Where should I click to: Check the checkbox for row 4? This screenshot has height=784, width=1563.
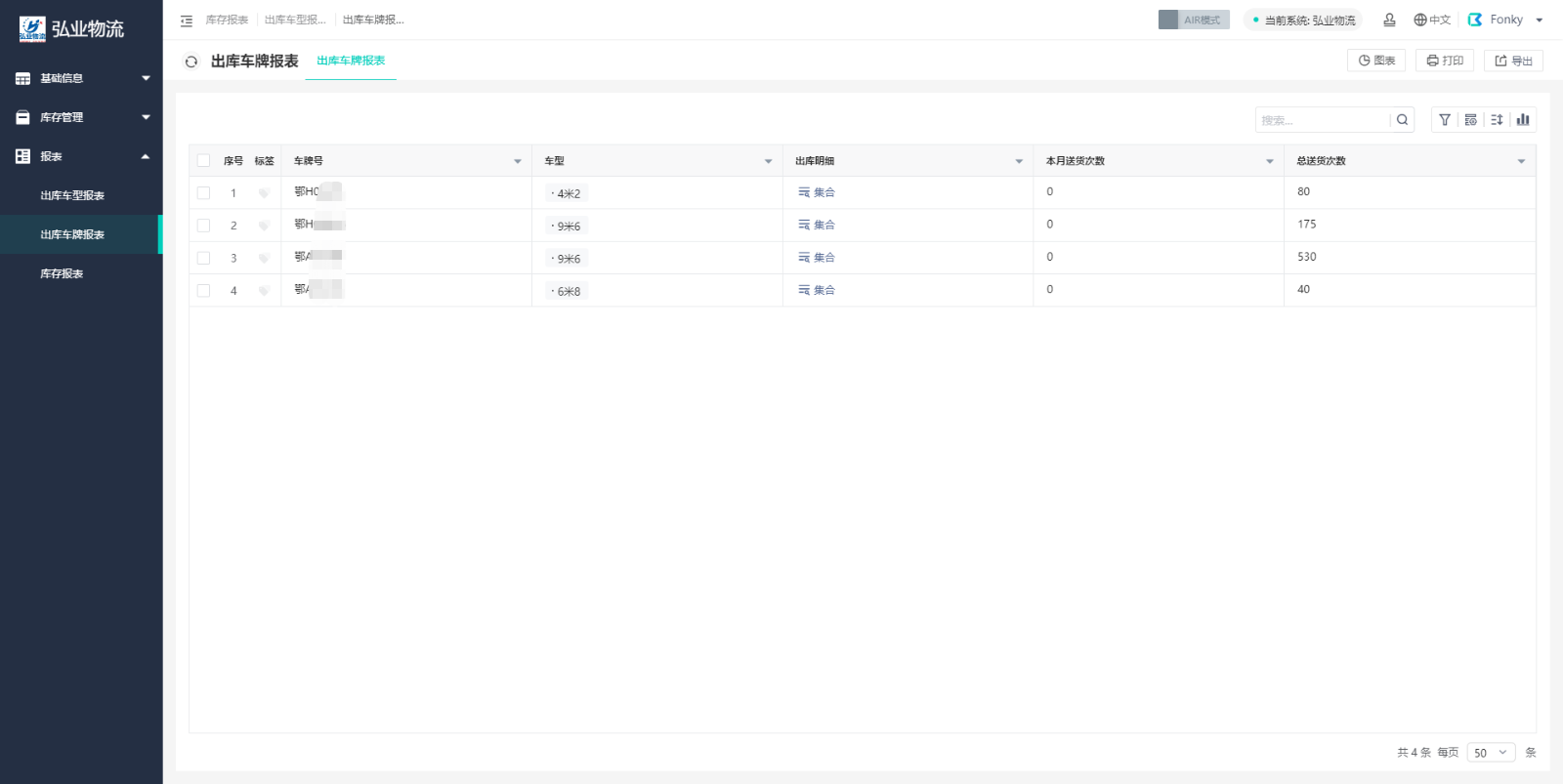click(x=203, y=291)
